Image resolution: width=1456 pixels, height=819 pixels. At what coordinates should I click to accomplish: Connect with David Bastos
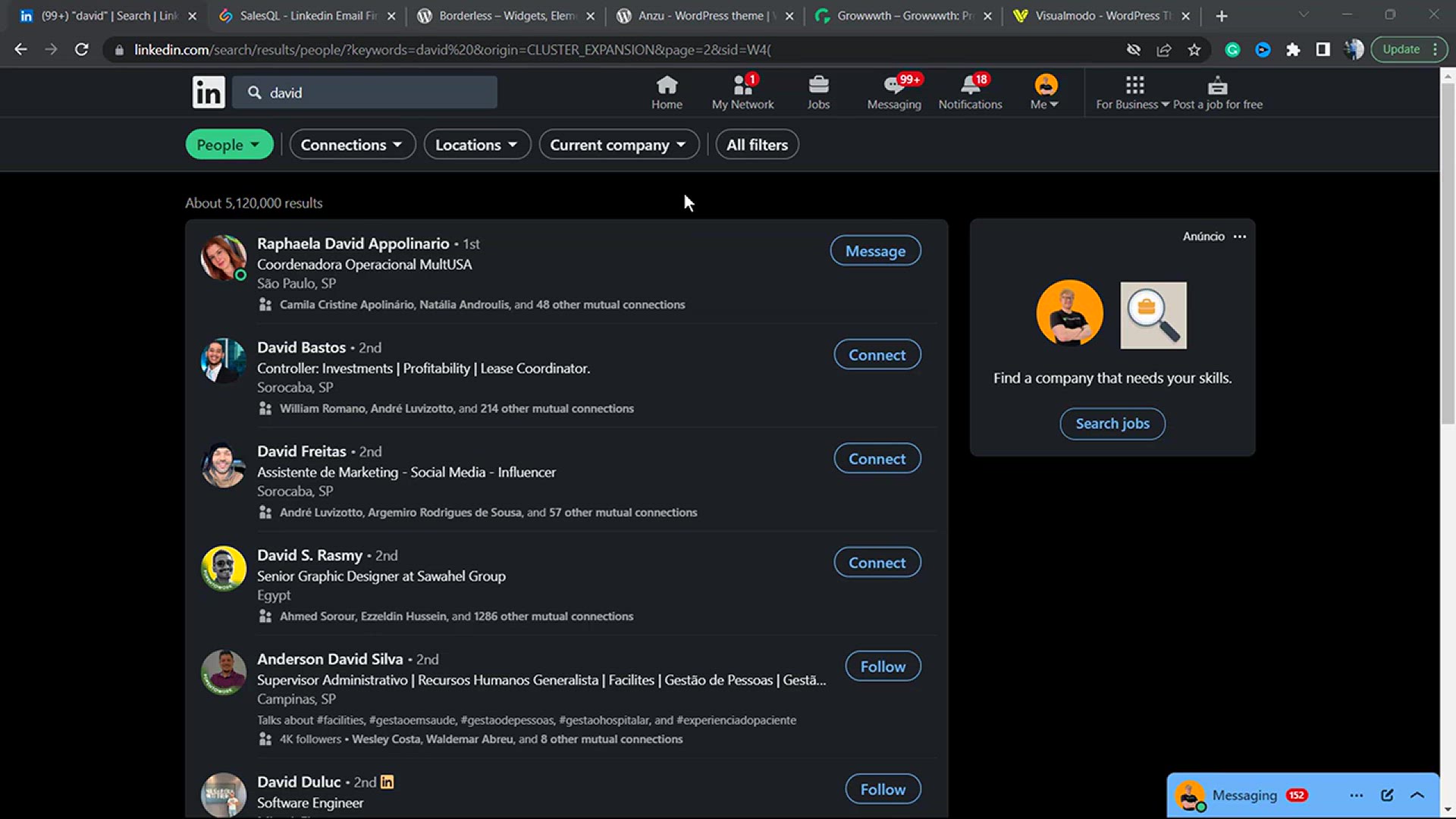pyautogui.click(x=877, y=355)
